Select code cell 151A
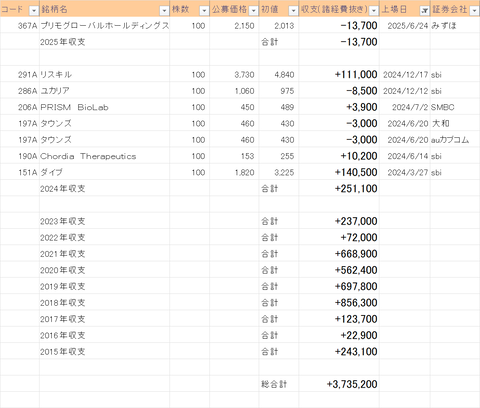 coord(20,172)
